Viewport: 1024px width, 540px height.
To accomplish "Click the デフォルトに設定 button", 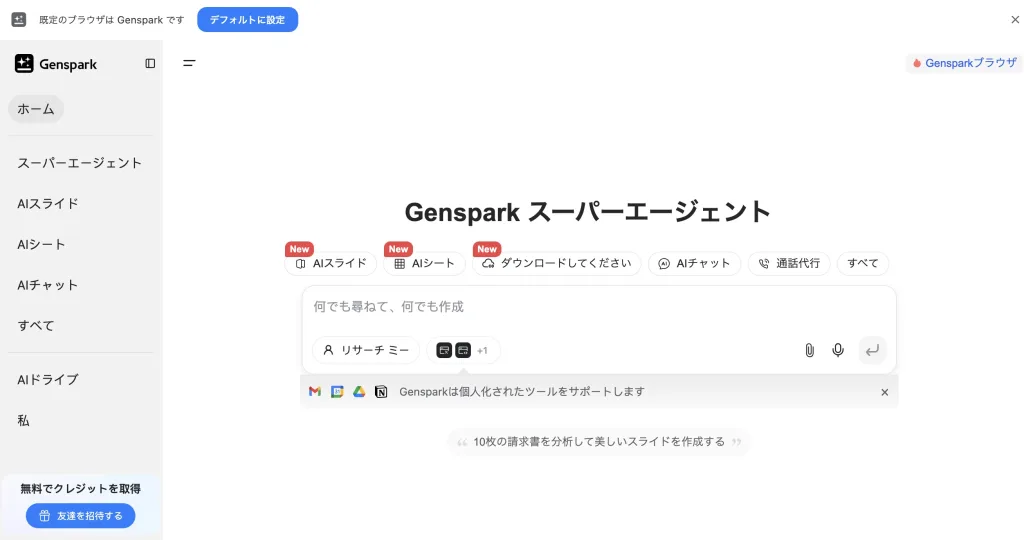I will pyautogui.click(x=248, y=20).
